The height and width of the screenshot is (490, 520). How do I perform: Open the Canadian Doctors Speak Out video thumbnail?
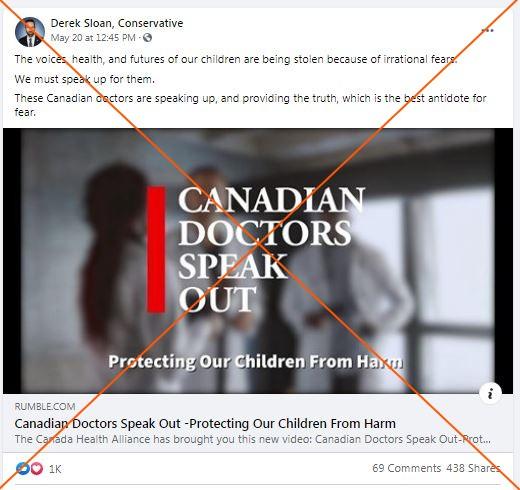pyautogui.click(x=258, y=261)
